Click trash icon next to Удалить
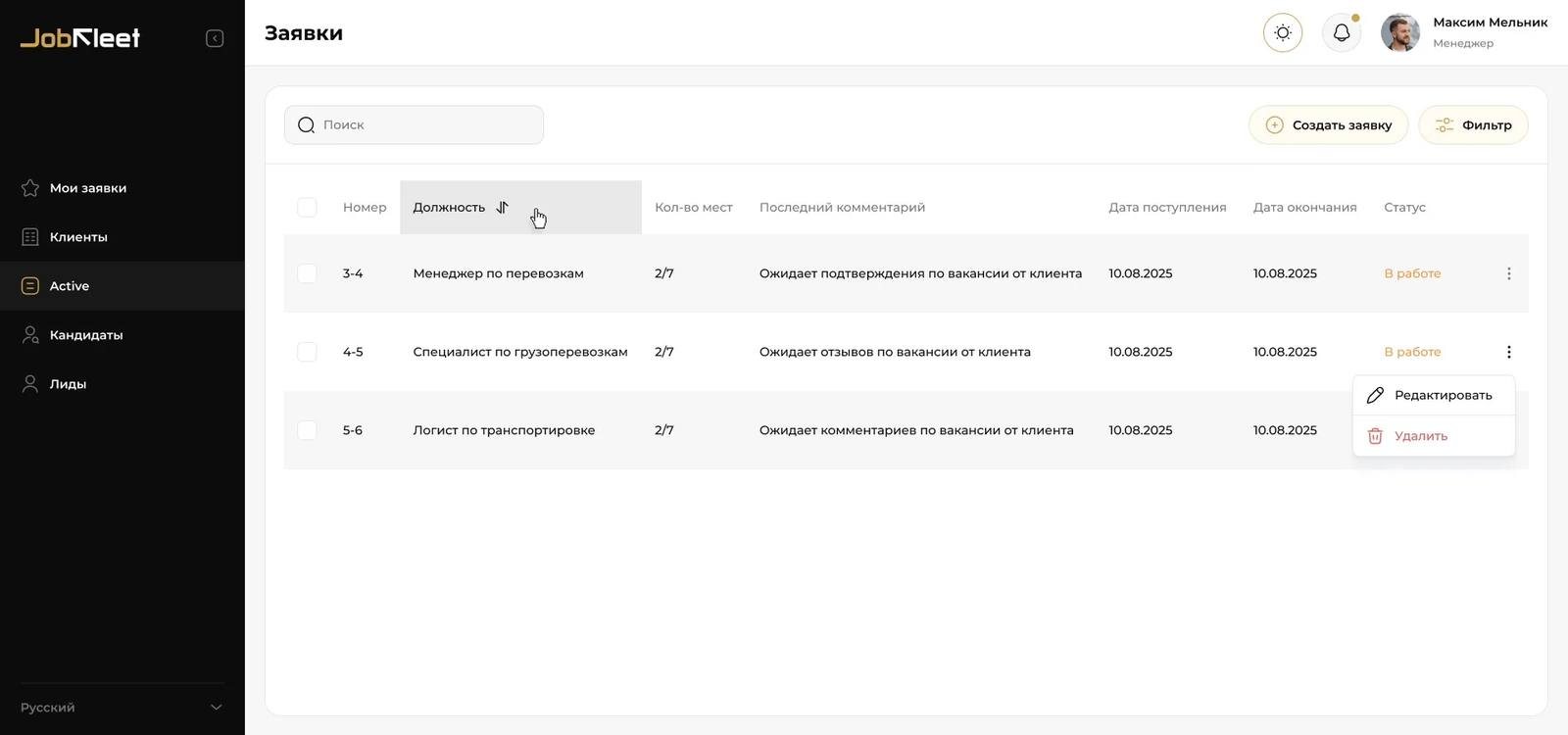The width and height of the screenshot is (1568, 735). [1375, 436]
